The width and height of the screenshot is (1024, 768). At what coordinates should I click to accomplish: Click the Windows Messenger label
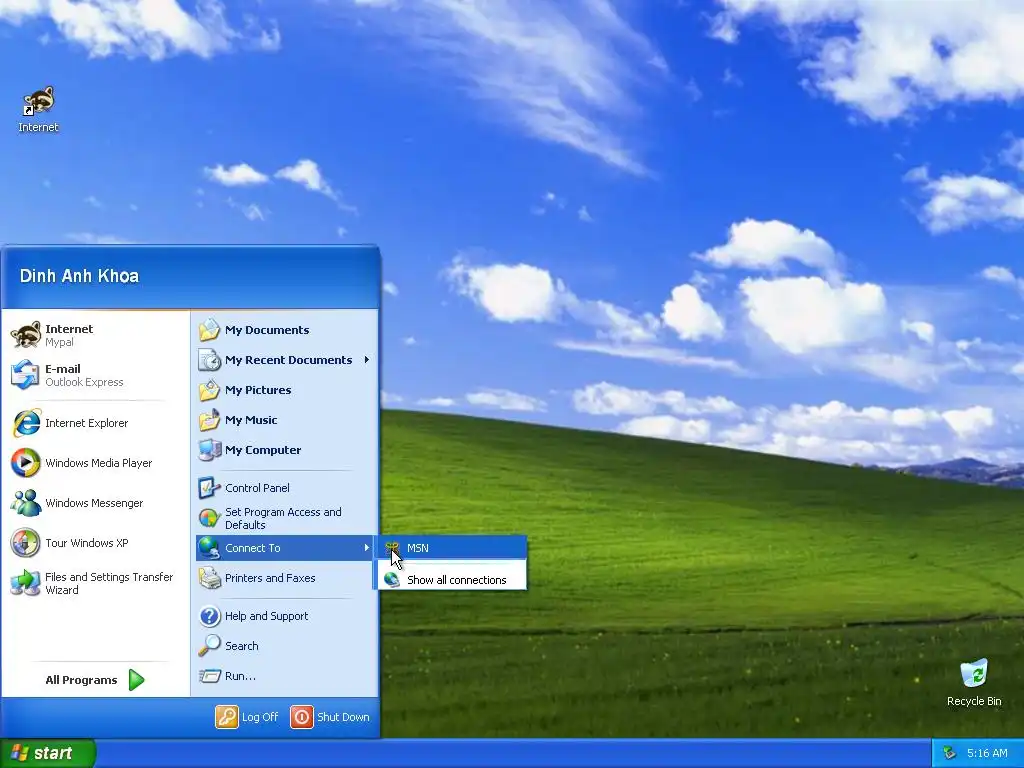coord(94,503)
